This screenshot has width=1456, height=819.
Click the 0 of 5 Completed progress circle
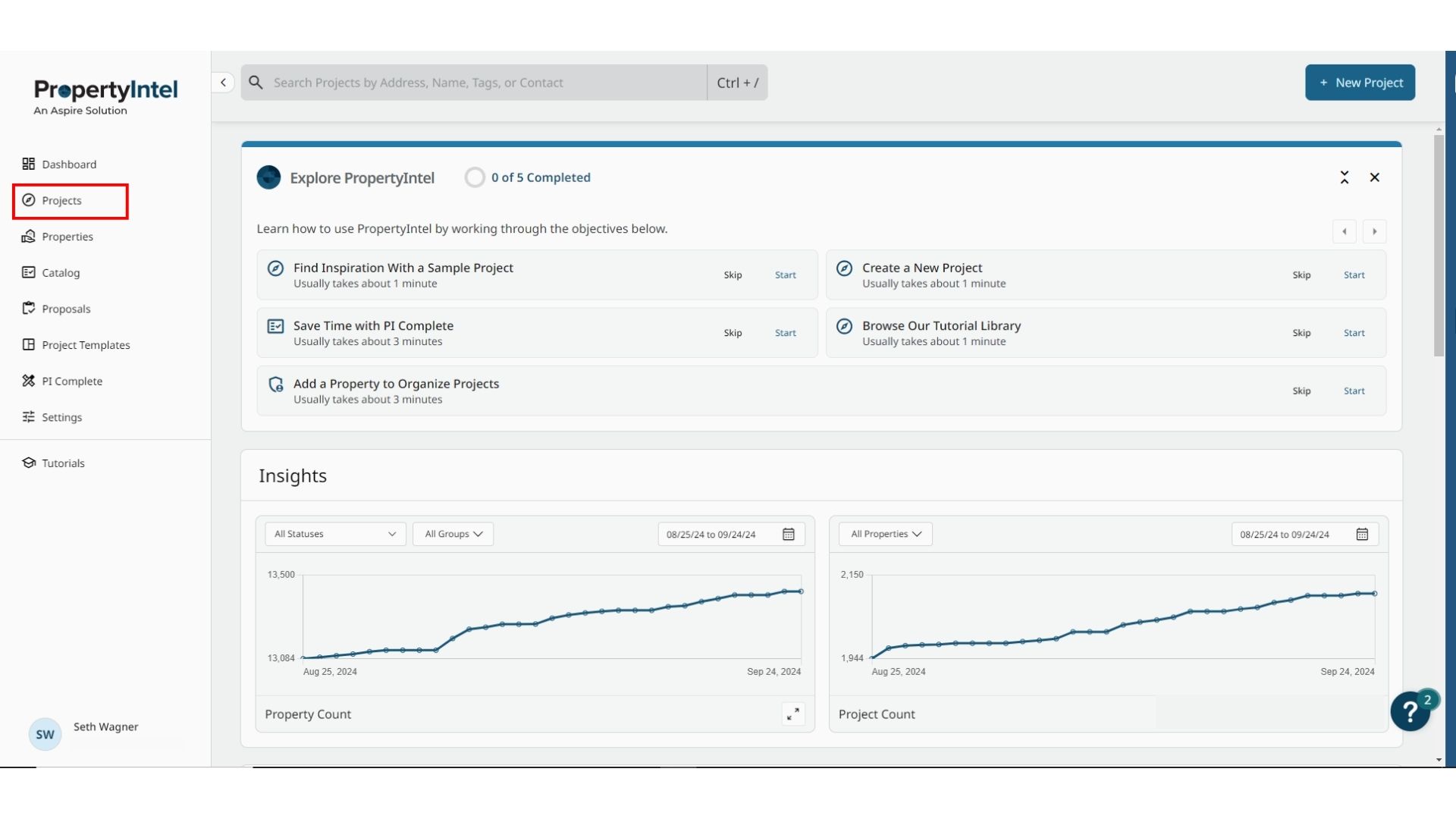(x=475, y=177)
